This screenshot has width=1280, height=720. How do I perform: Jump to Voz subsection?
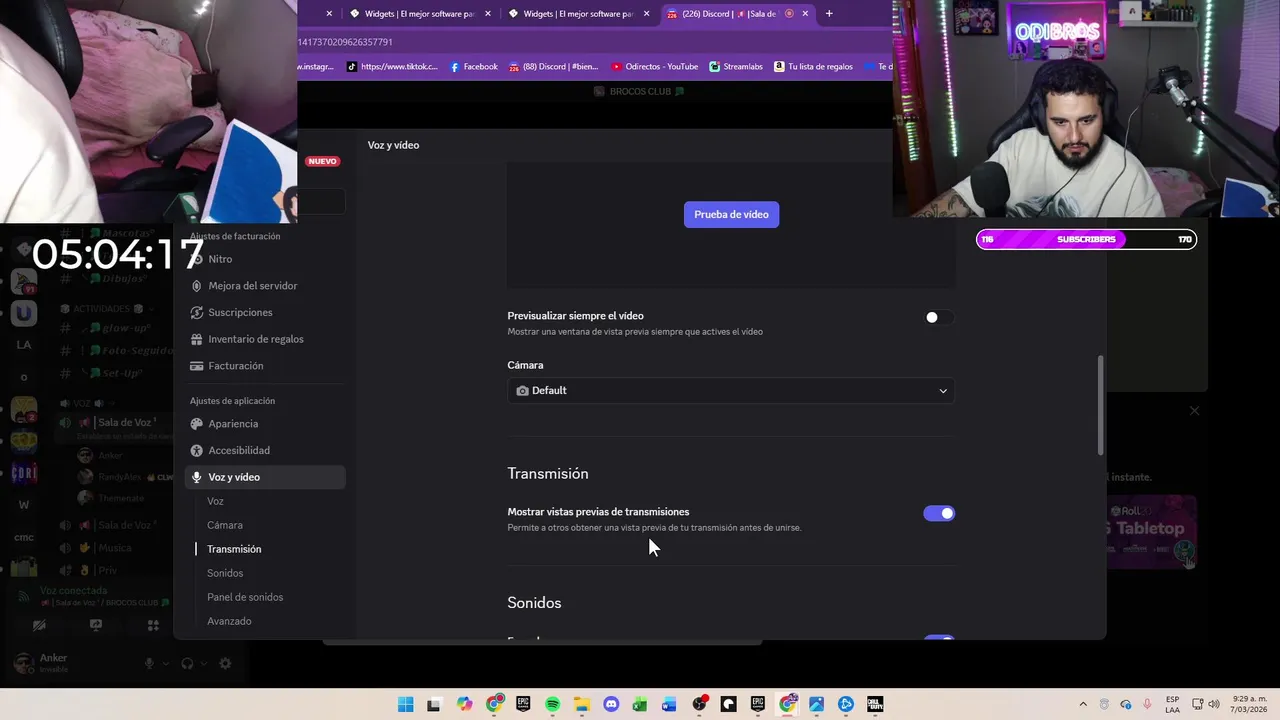[x=215, y=501]
